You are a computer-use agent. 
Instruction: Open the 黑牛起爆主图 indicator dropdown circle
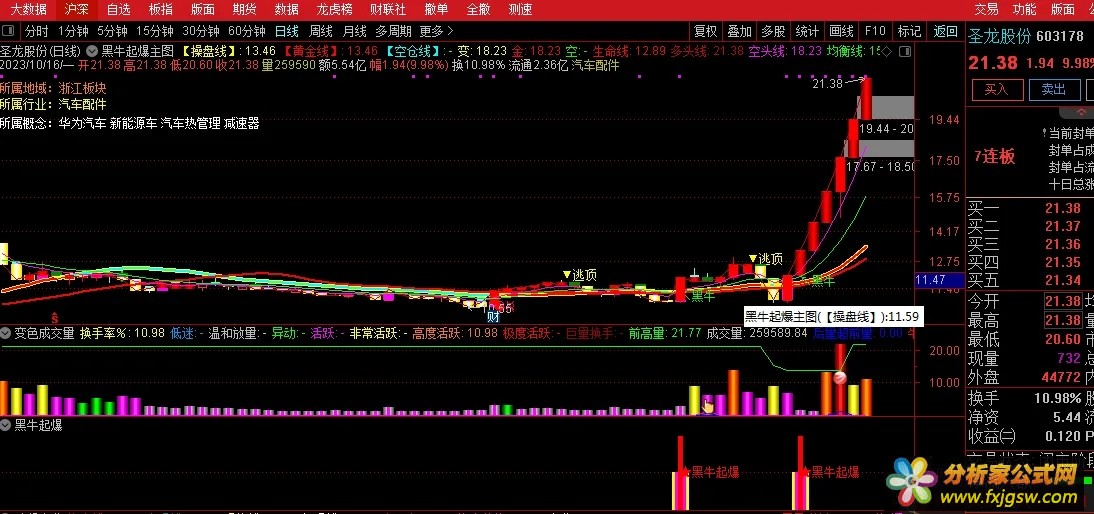91,51
